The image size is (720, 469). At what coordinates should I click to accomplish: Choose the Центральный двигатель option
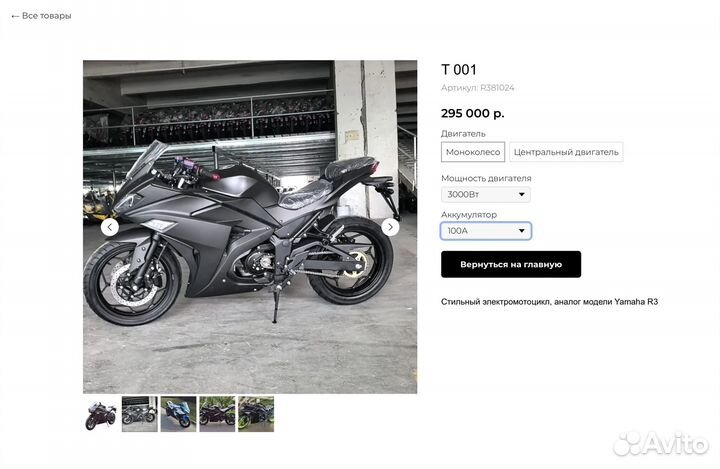(566, 152)
